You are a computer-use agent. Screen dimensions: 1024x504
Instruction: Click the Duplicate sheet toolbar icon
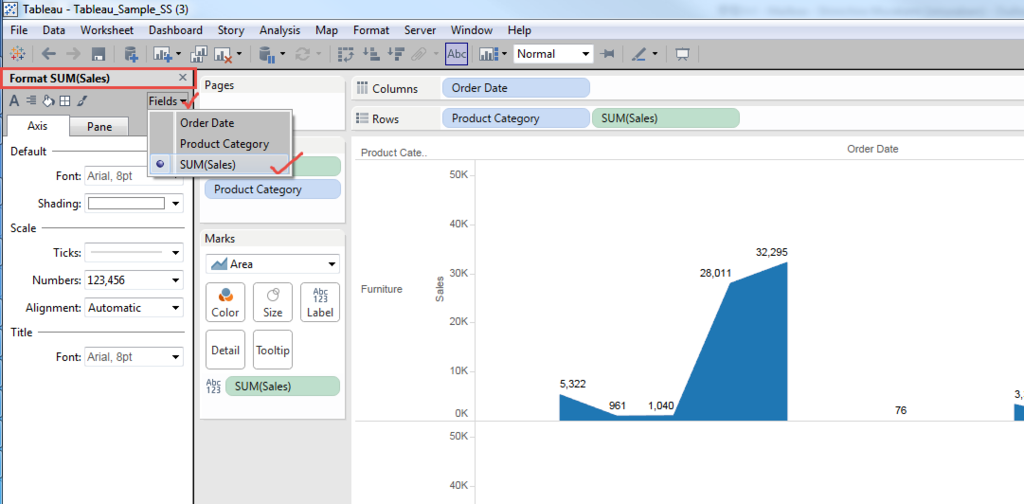(200, 54)
